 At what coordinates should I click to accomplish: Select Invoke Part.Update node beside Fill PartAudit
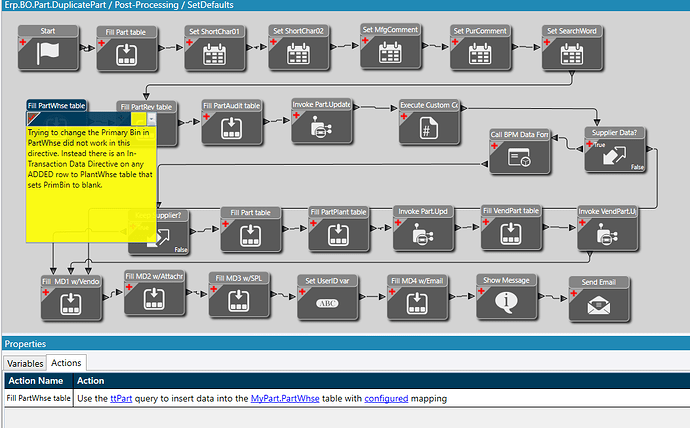tap(322, 121)
